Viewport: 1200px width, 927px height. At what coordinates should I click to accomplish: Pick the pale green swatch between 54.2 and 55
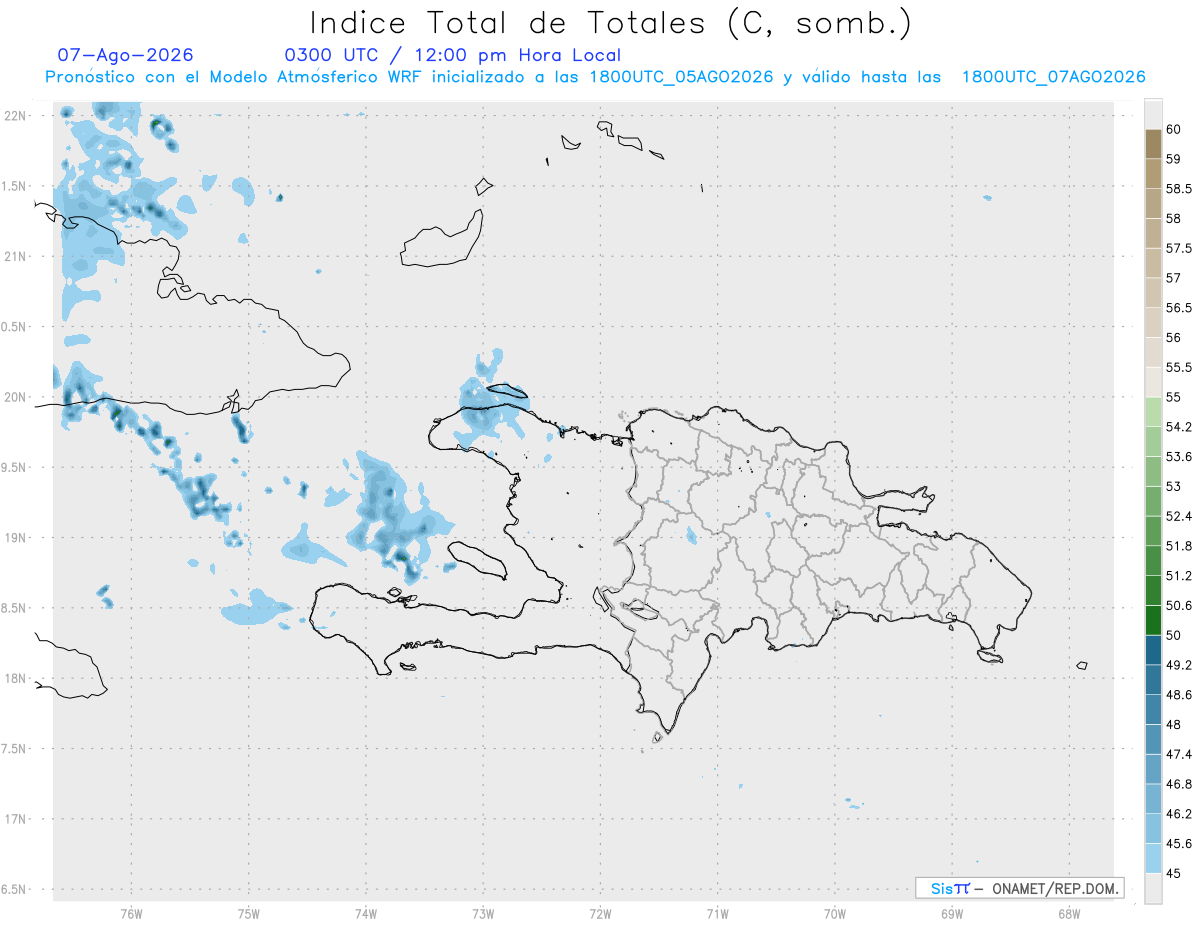[1153, 412]
